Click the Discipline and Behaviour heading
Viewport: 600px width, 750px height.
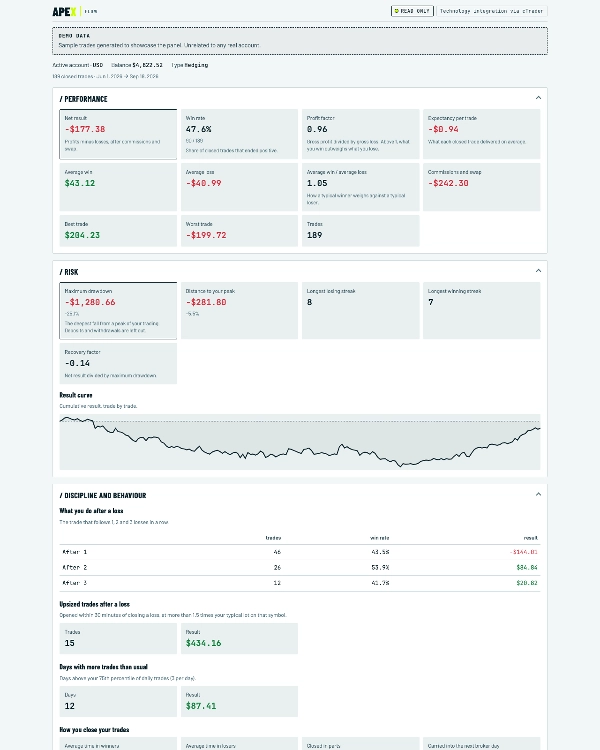103,496
